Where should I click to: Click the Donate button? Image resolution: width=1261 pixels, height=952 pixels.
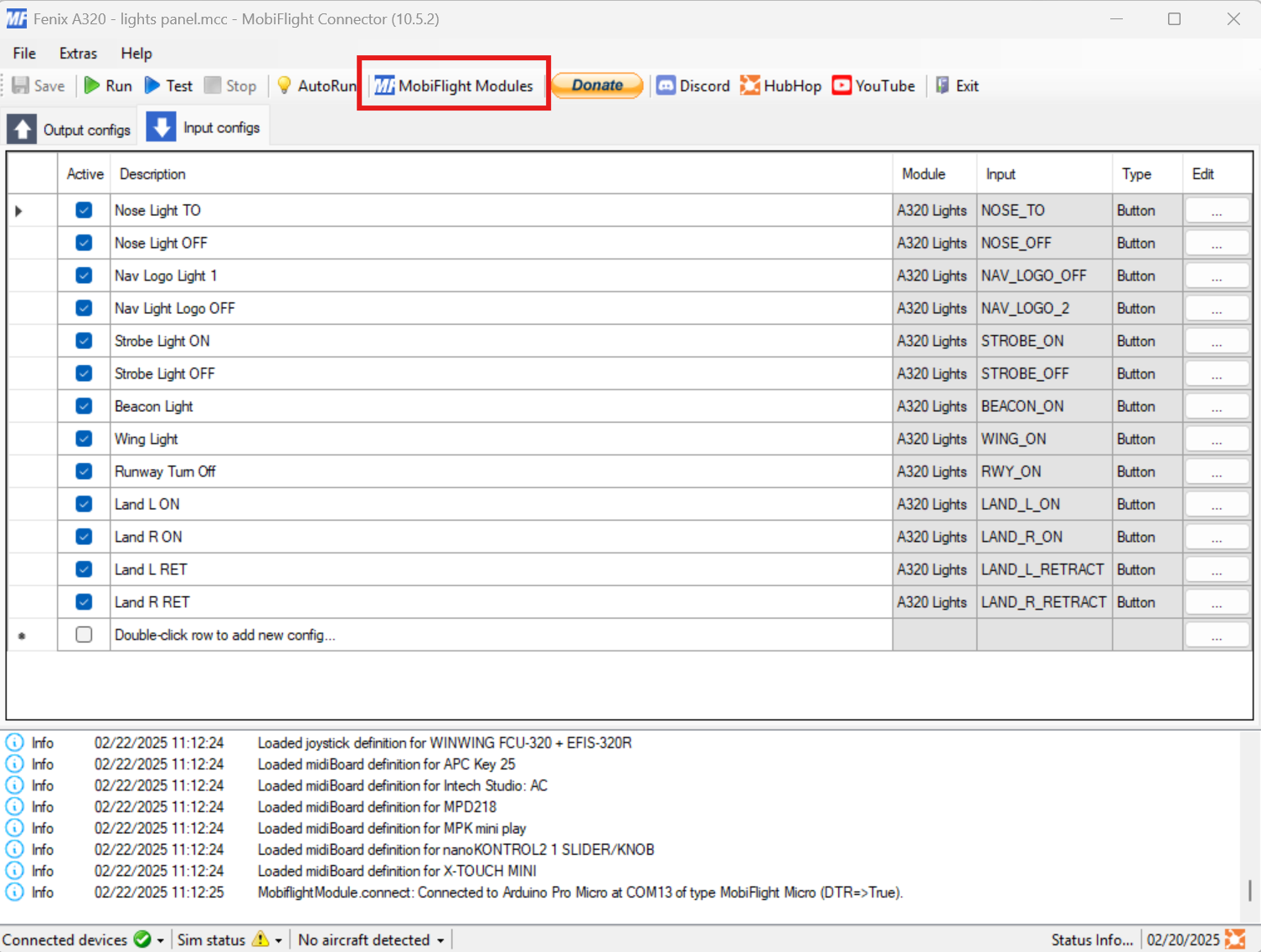click(x=597, y=85)
